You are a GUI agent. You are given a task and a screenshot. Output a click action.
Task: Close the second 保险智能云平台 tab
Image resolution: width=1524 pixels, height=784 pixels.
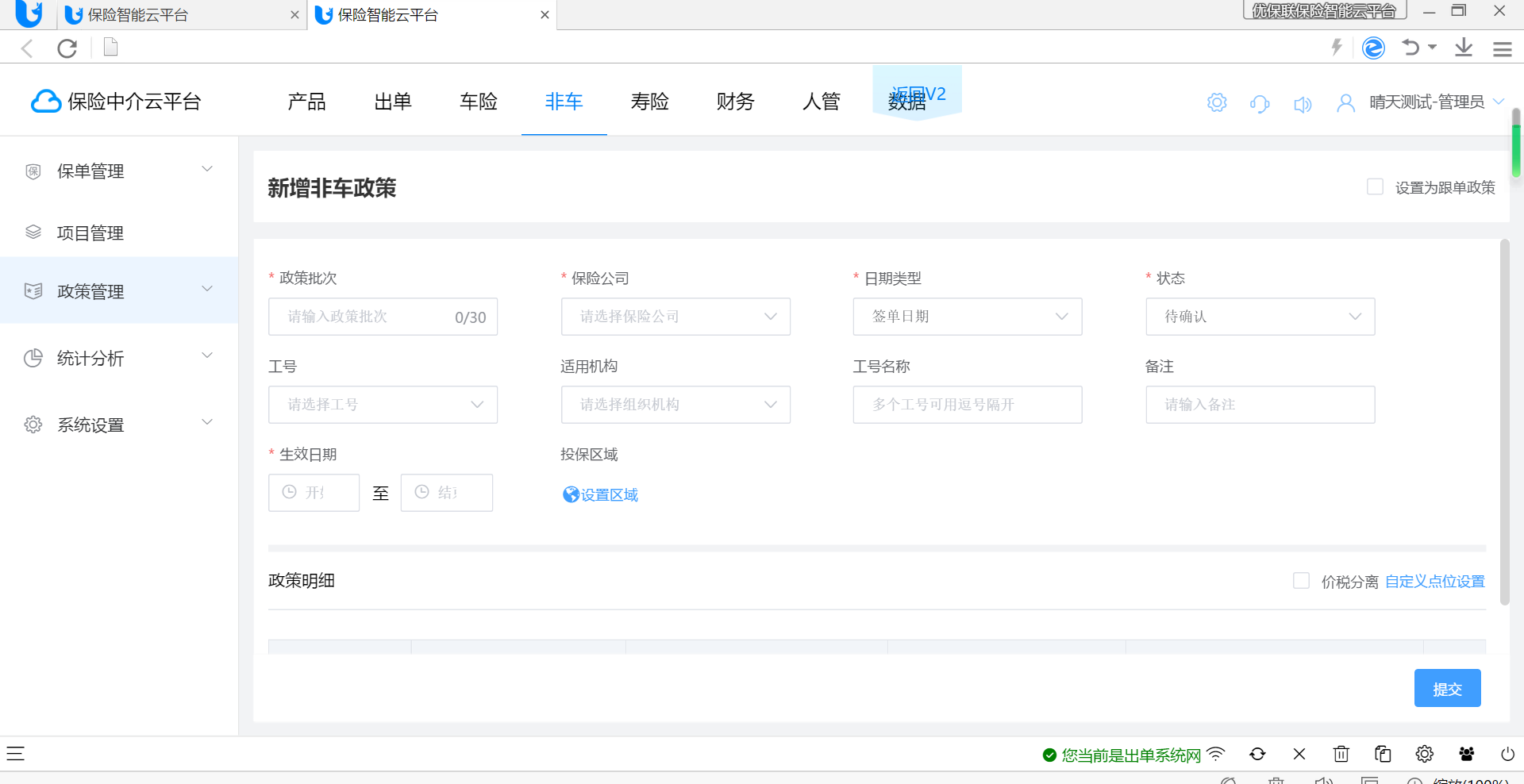[545, 15]
